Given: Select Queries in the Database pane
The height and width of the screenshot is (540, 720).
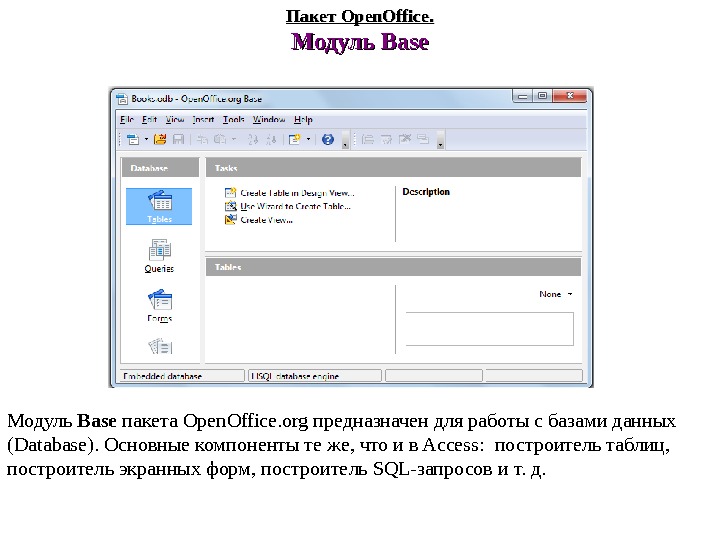Looking at the screenshot, I should point(159,256).
